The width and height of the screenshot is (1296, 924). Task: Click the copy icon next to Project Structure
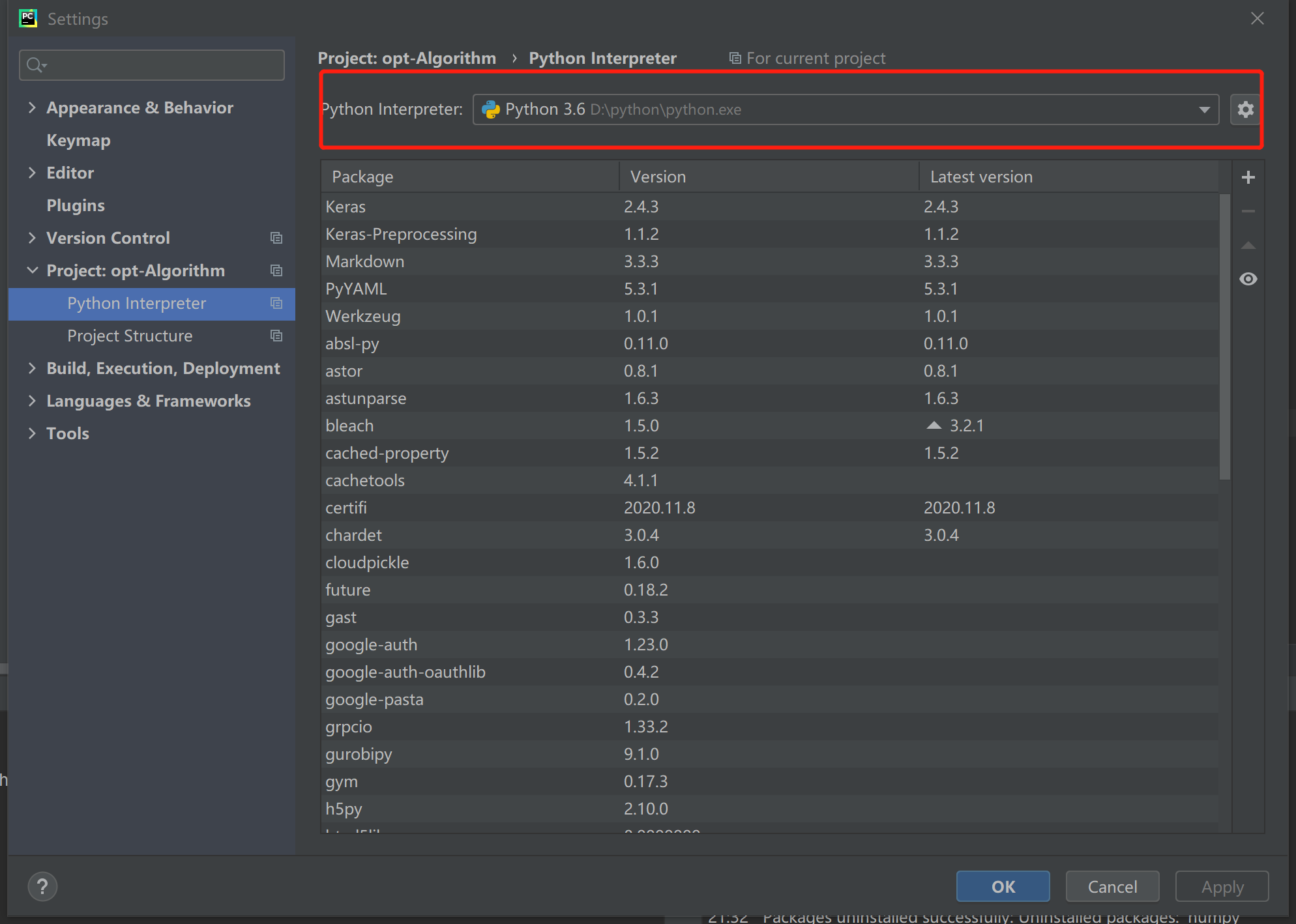click(x=276, y=336)
